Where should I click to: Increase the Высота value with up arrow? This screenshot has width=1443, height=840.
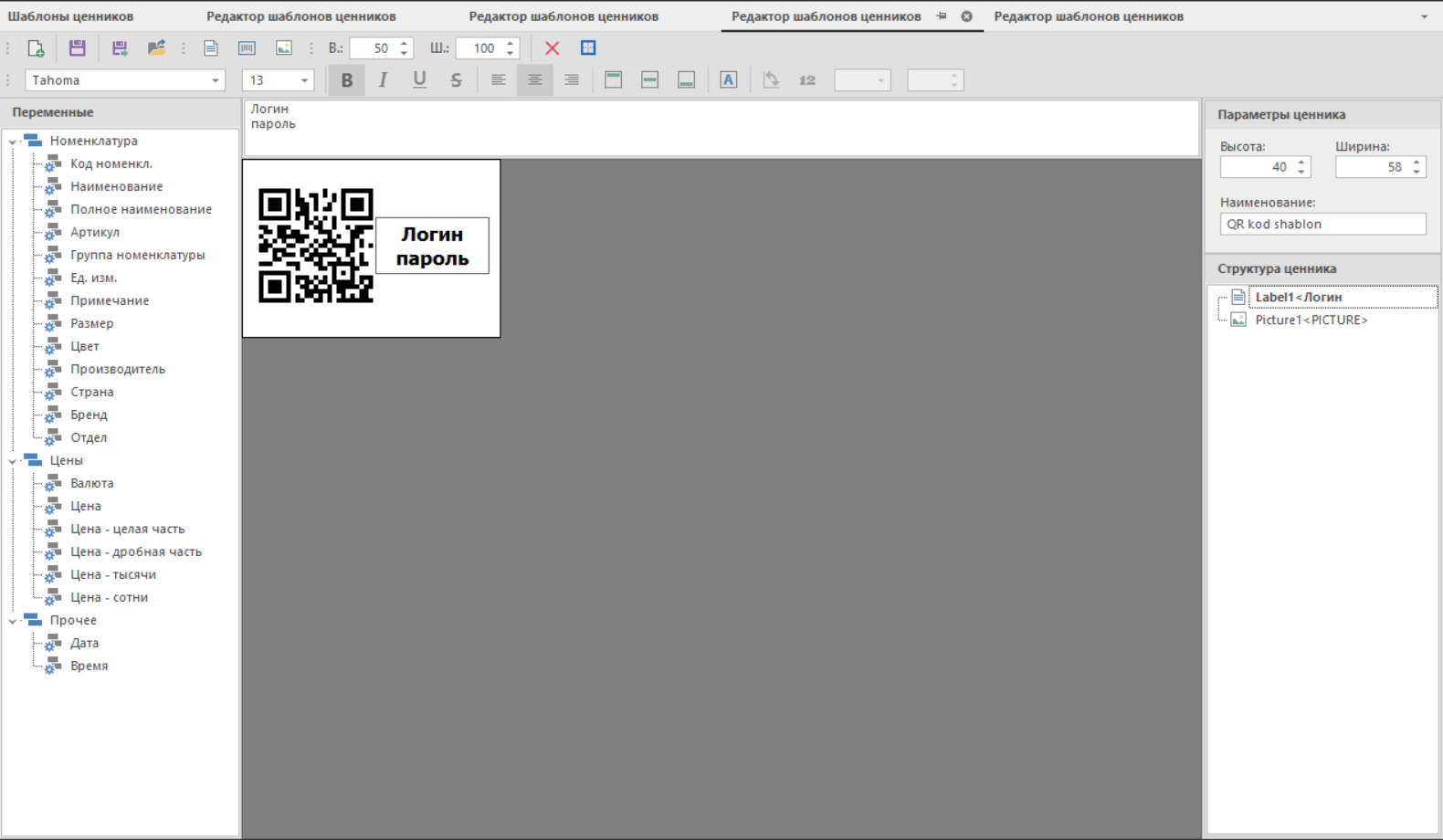pos(1301,163)
